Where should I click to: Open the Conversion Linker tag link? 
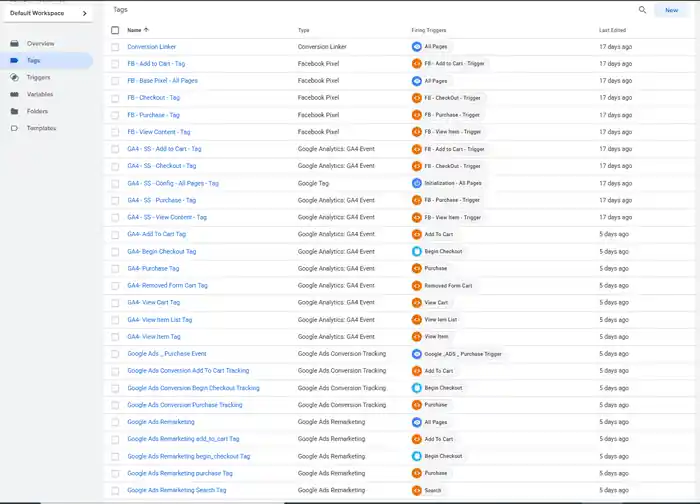151,46
